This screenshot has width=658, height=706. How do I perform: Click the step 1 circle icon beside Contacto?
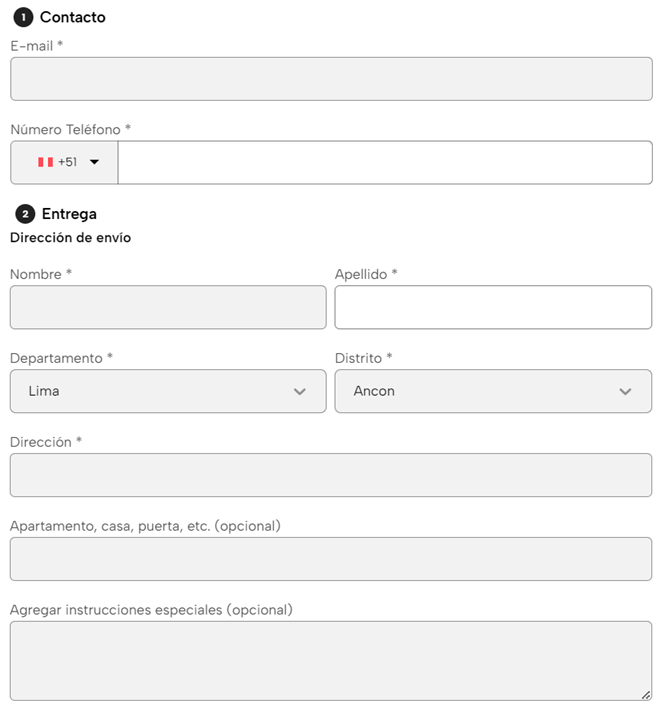click(x=23, y=17)
